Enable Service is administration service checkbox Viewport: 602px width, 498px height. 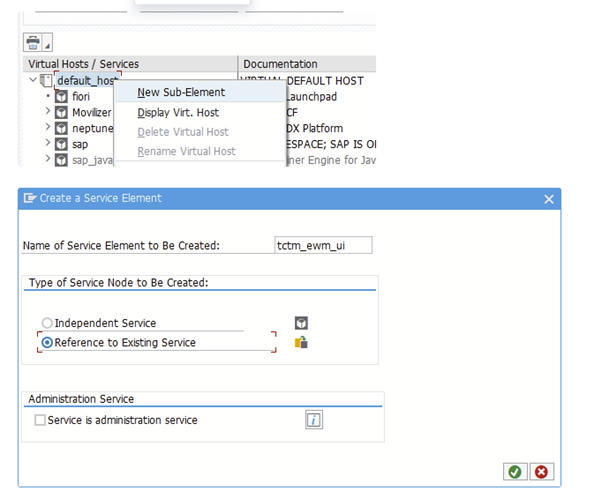tap(40, 420)
